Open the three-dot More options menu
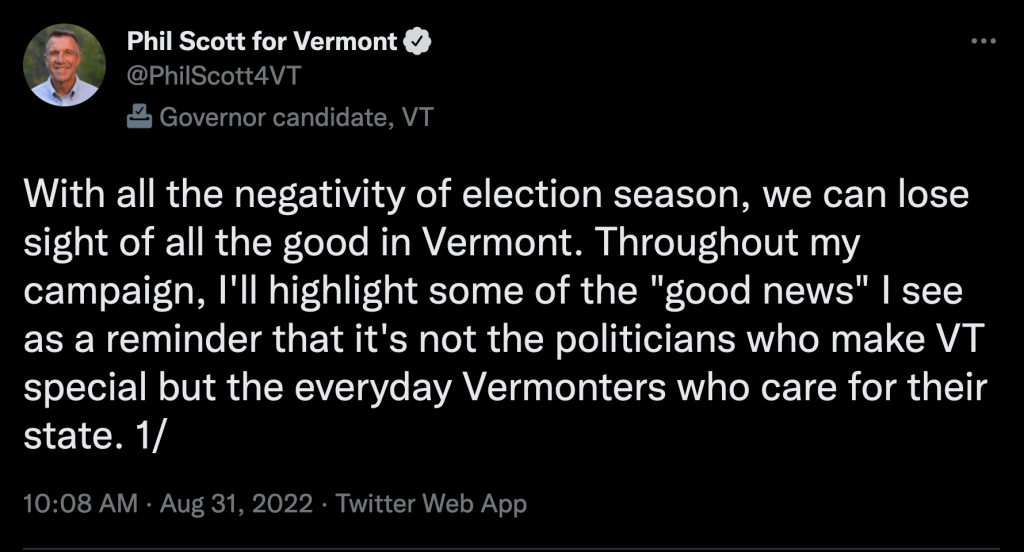This screenshot has width=1024, height=552. click(x=984, y=42)
